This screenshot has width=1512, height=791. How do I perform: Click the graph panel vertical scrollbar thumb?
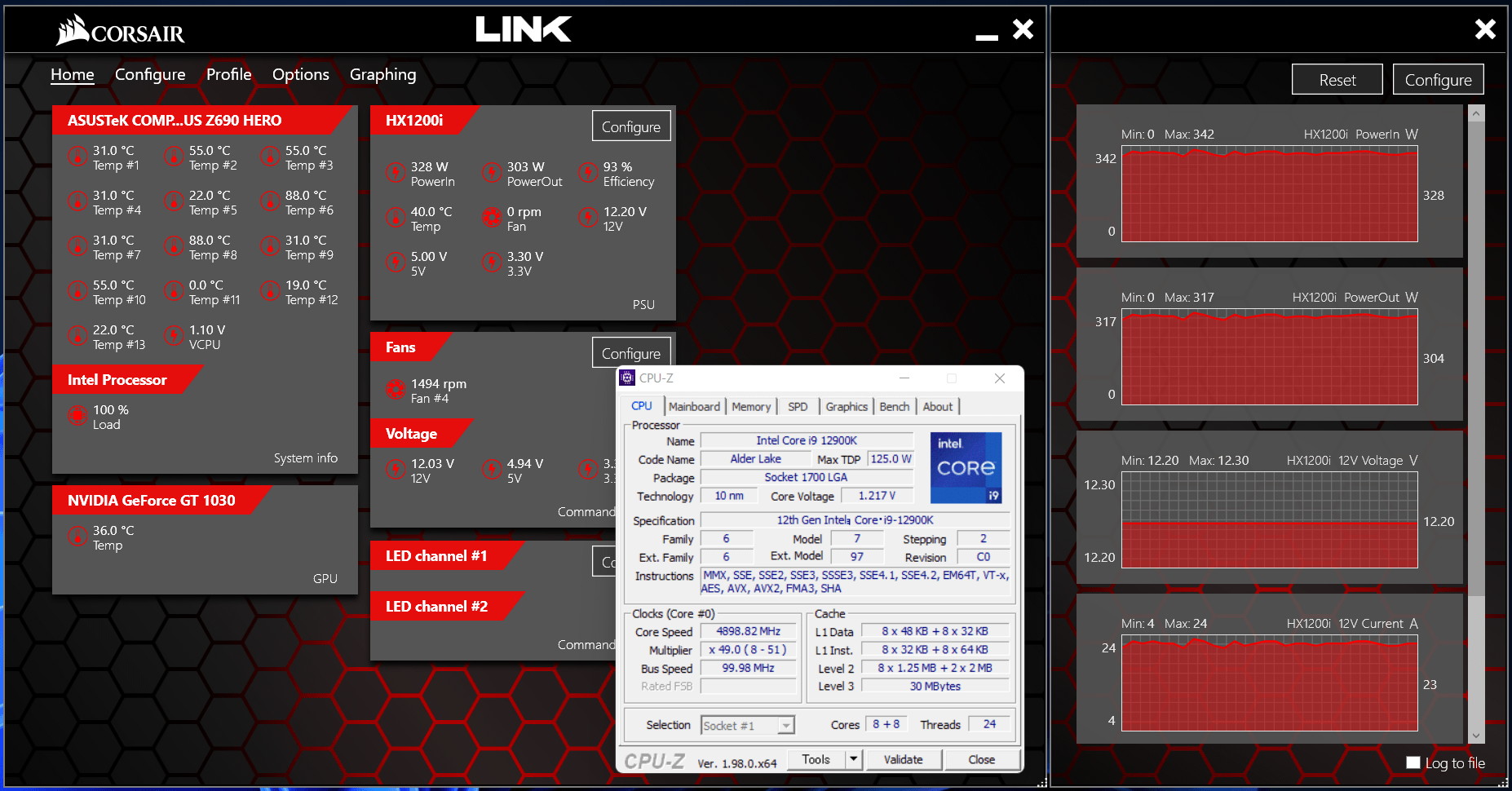point(1476,359)
